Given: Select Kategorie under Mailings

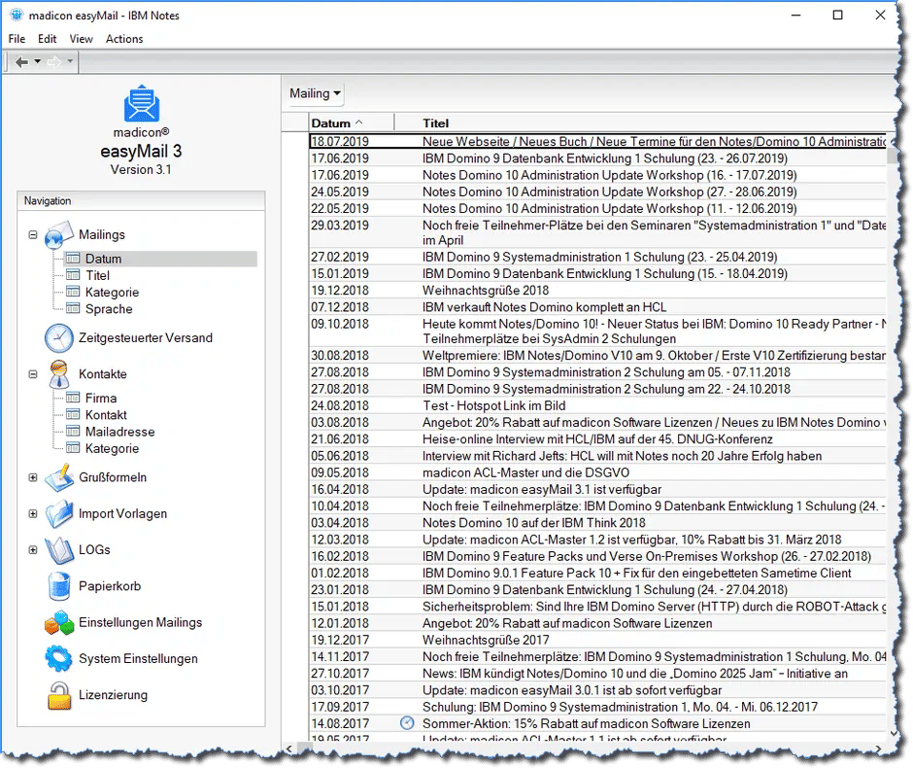Looking at the screenshot, I should 112,292.
